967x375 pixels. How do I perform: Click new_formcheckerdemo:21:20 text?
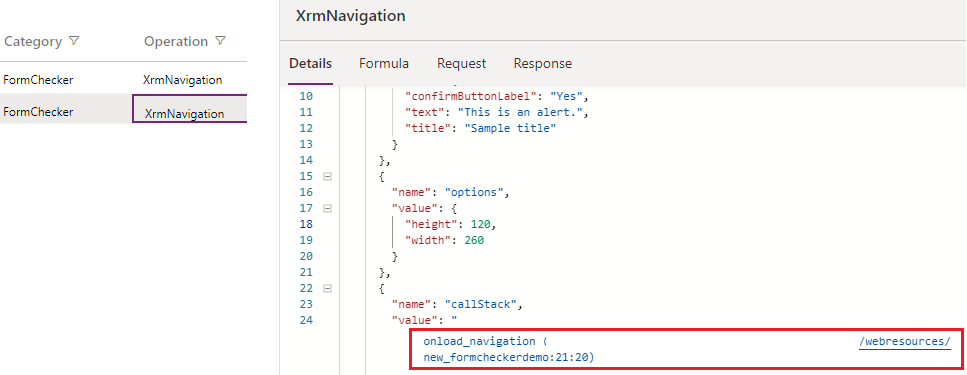click(x=508, y=357)
